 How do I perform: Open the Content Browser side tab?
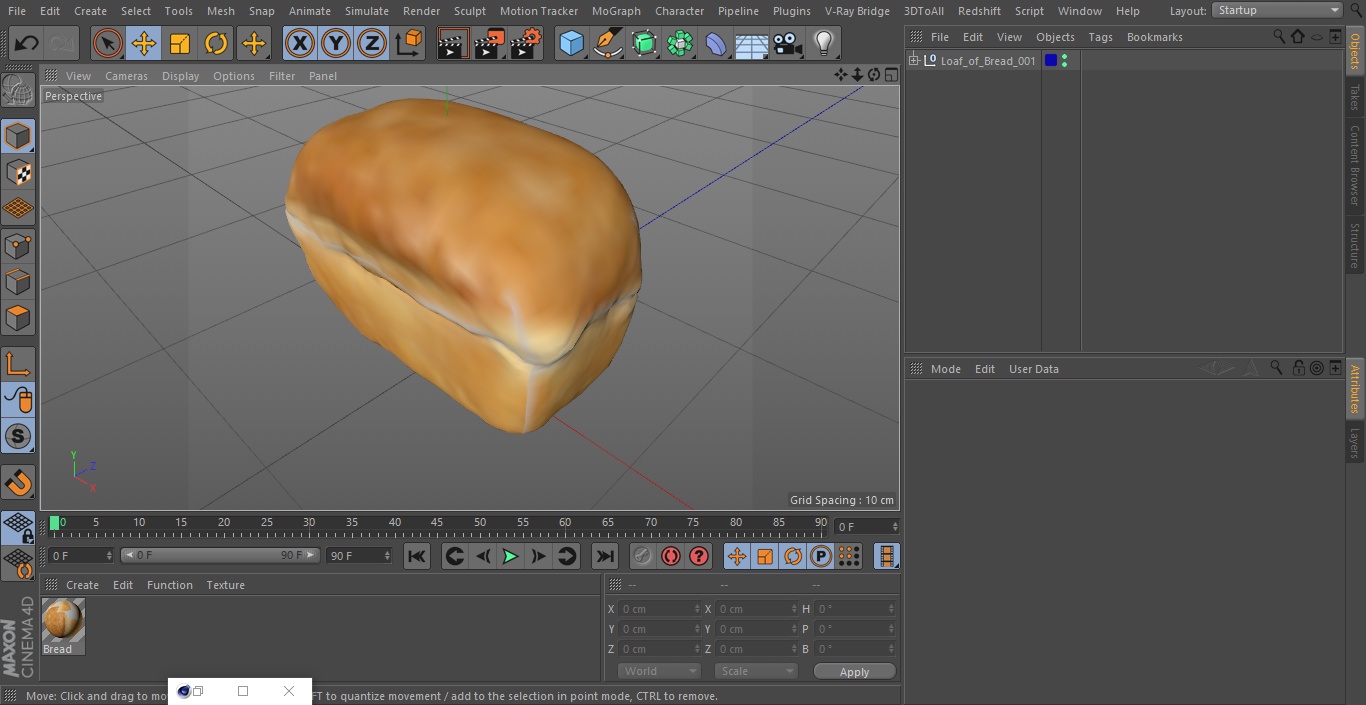point(1355,165)
